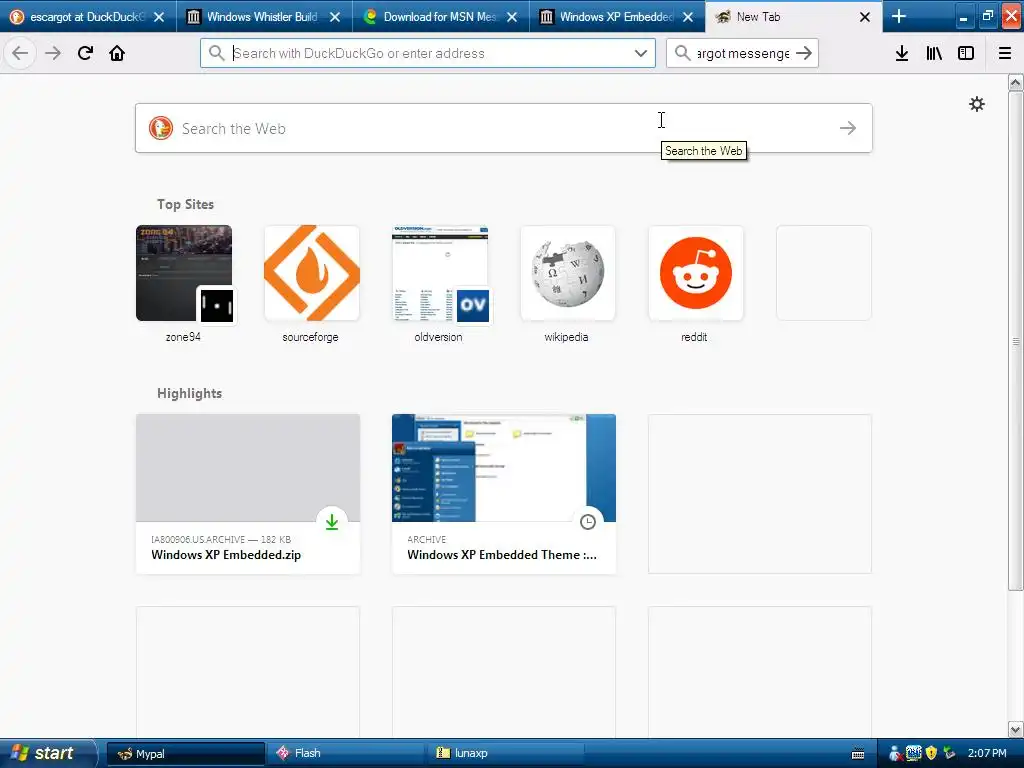The width and height of the screenshot is (1024, 768).
Task: Open Windows XP Embedded Theme highlight card
Action: click(504, 494)
